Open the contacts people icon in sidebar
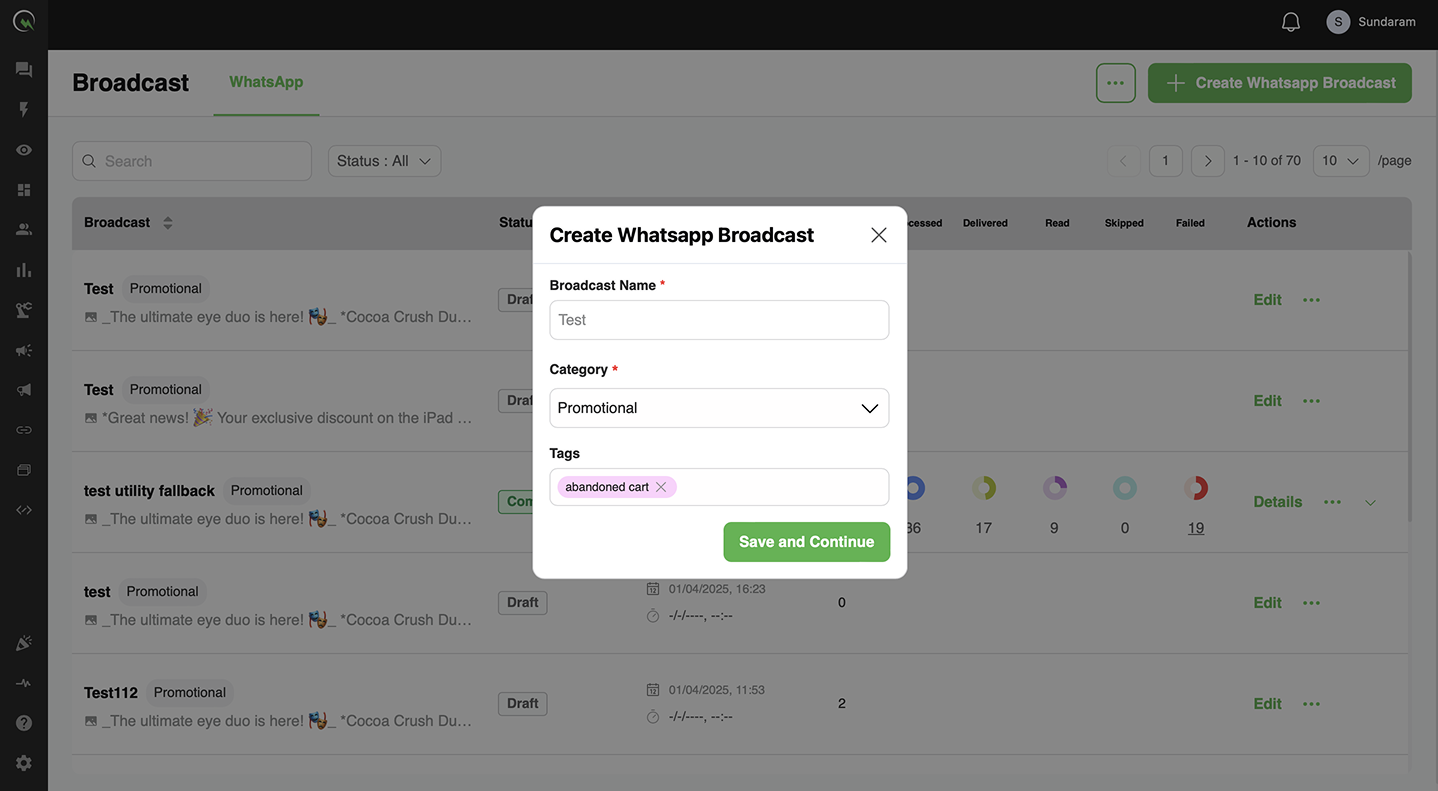The image size is (1438, 791). (24, 229)
